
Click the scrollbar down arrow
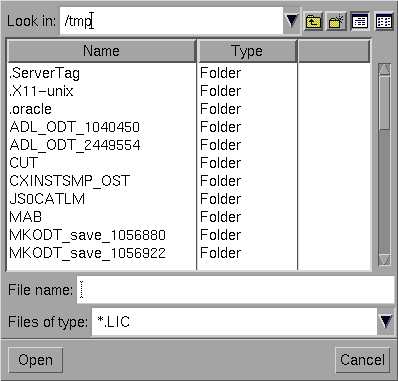coord(384,260)
